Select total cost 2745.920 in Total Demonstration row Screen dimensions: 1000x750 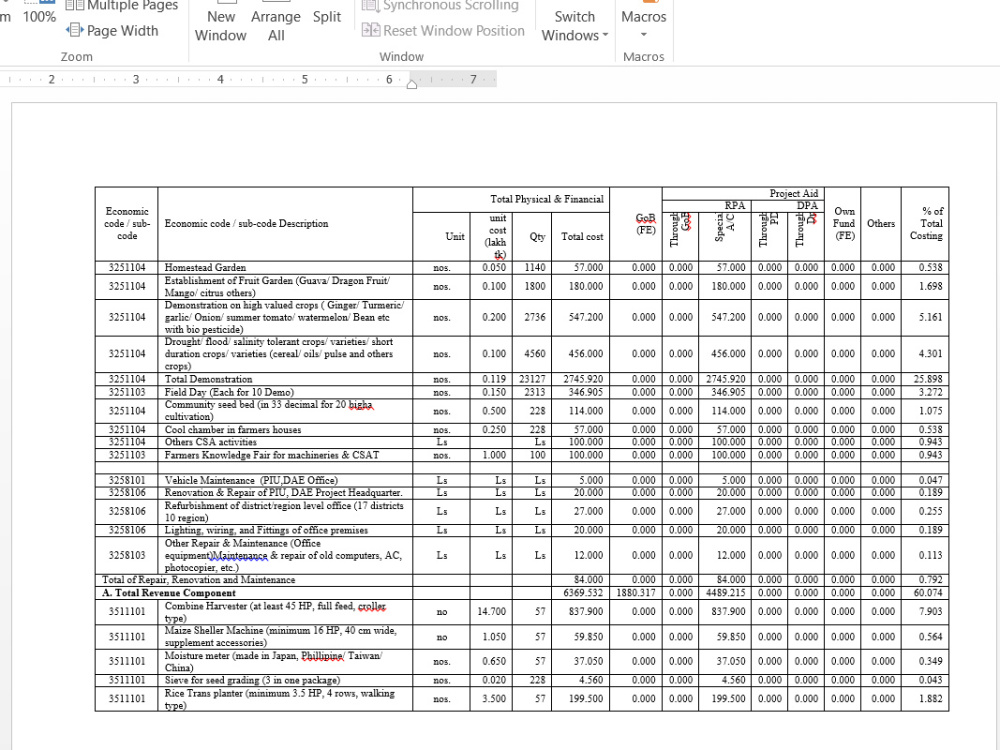click(x=583, y=379)
